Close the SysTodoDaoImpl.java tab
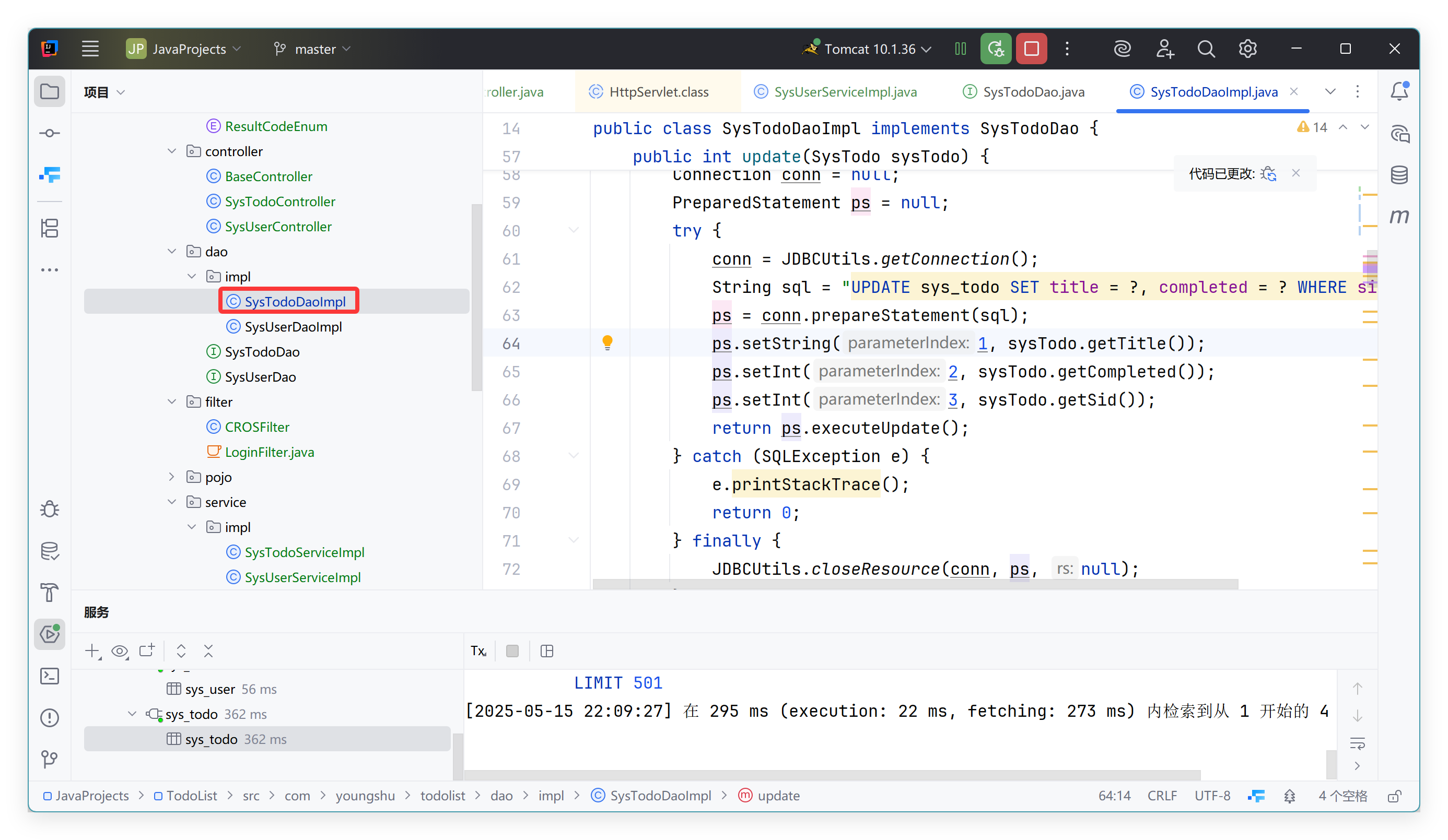Screen dimensions: 1448x840 coord(1294,91)
